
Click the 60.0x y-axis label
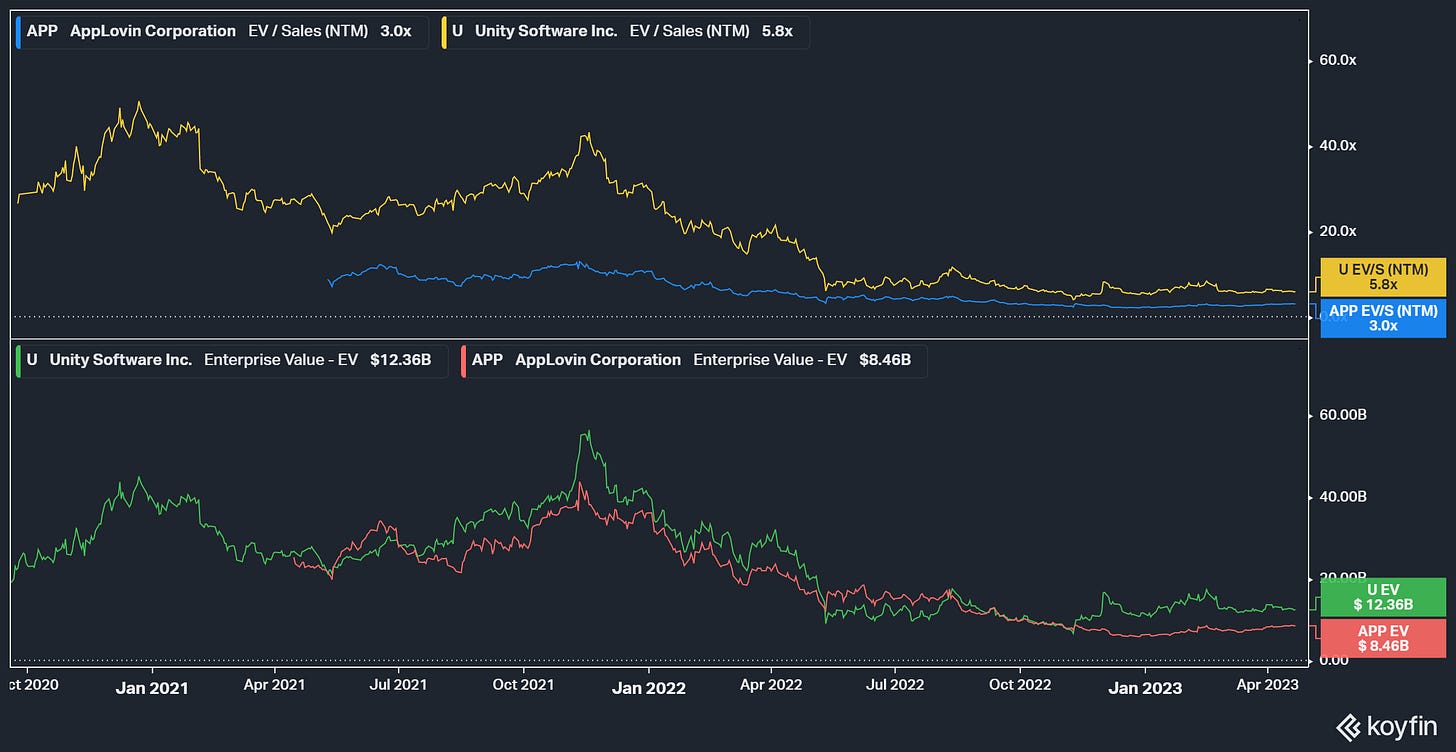pyautogui.click(x=1337, y=60)
